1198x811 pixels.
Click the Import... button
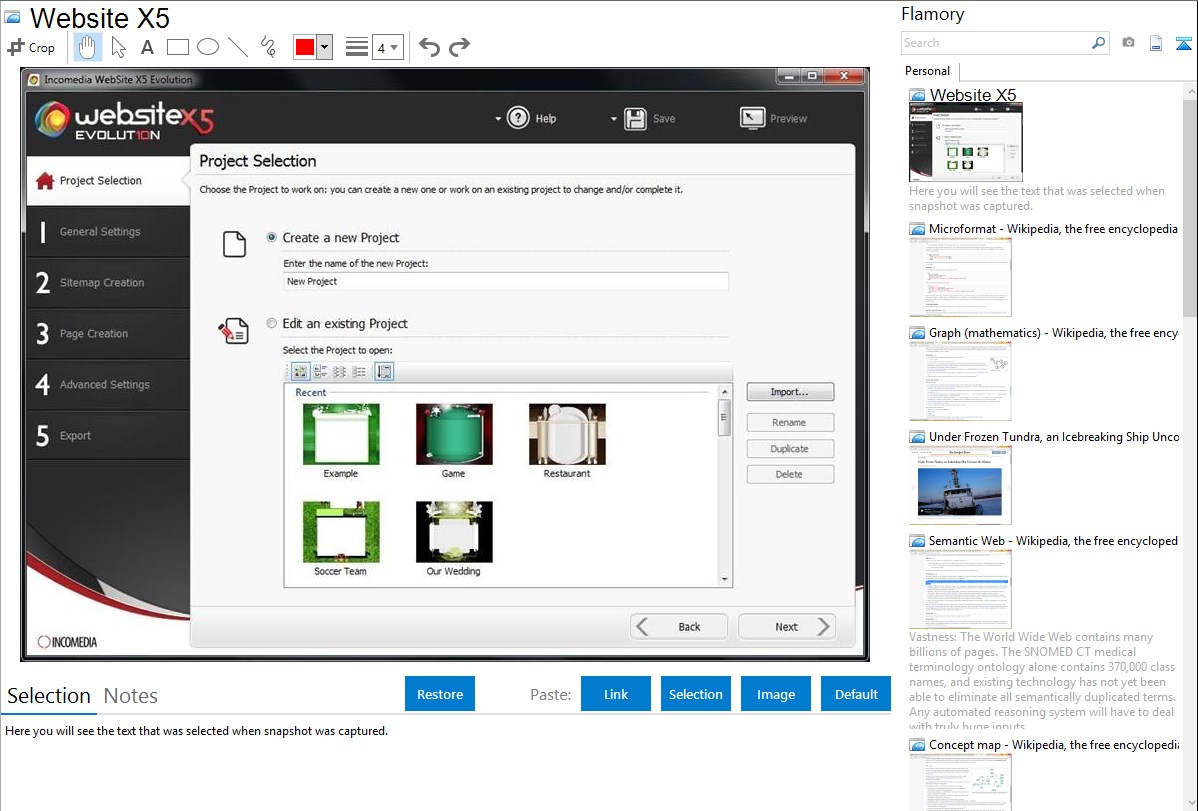coord(790,392)
